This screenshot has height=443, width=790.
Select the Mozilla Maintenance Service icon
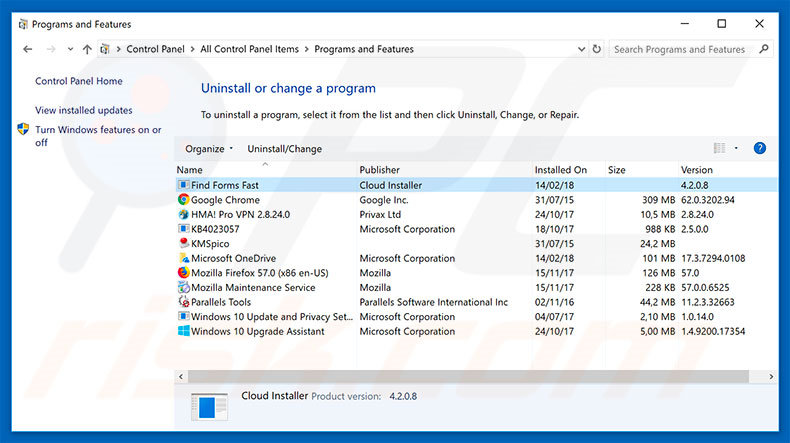(184, 287)
